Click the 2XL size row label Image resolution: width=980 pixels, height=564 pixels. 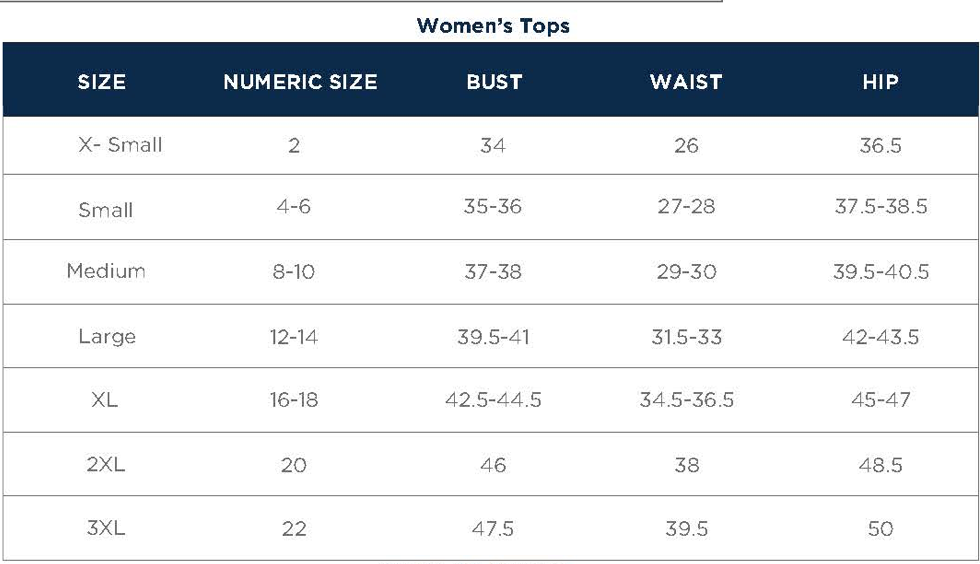(106, 465)
